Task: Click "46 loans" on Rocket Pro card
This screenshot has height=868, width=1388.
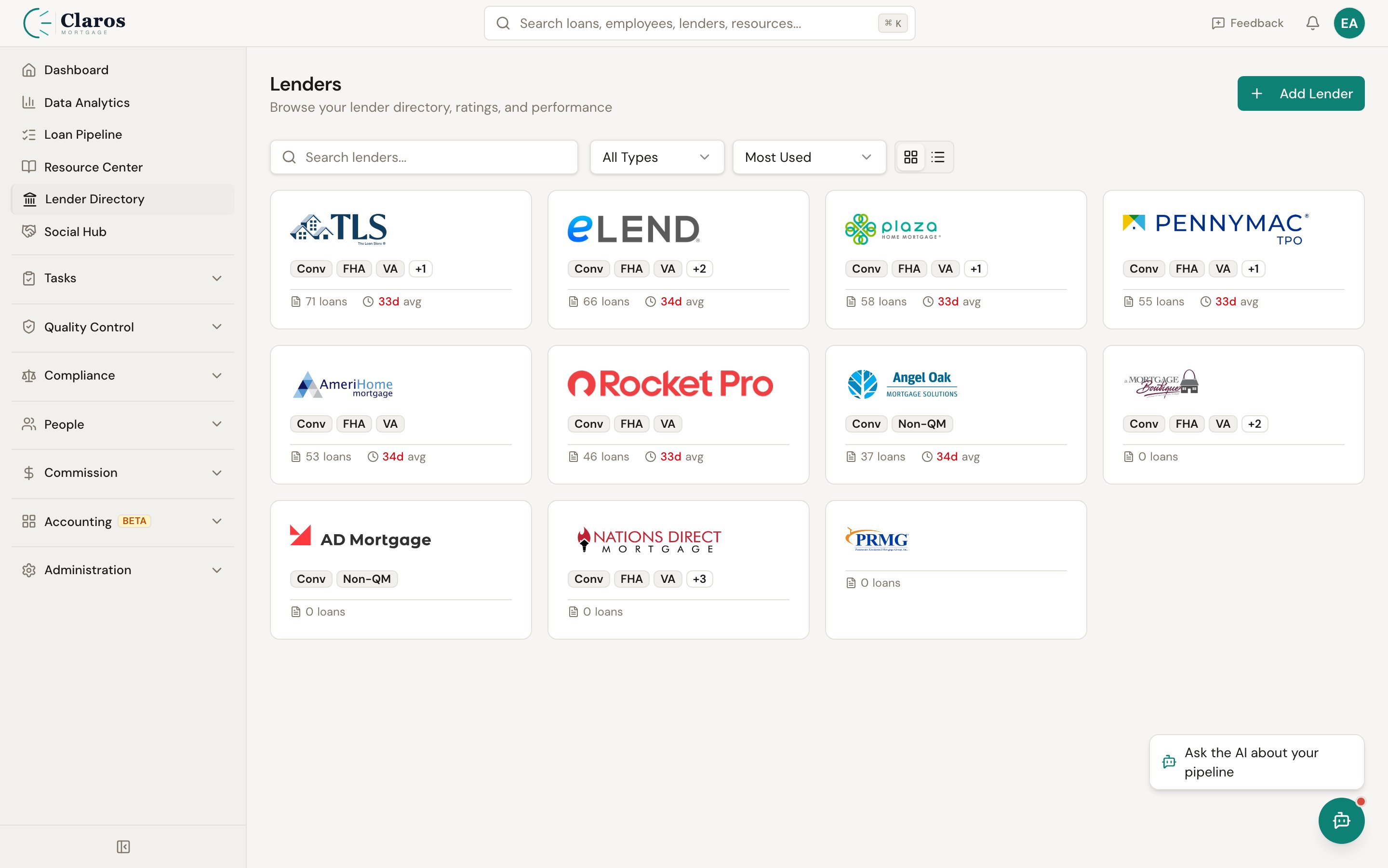Action: point(599,456)
